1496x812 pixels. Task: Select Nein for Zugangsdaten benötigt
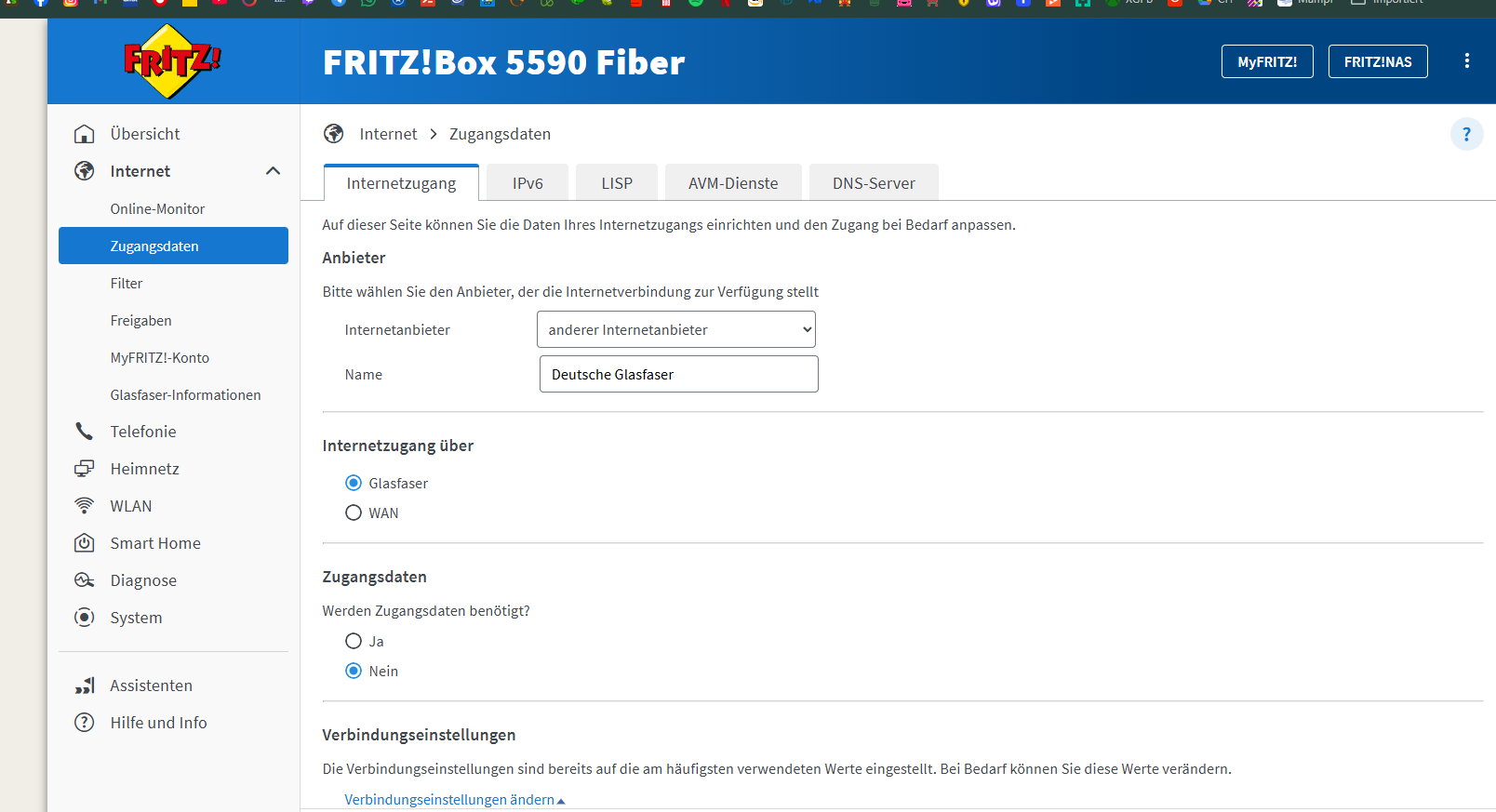click(x=354, y=671)
